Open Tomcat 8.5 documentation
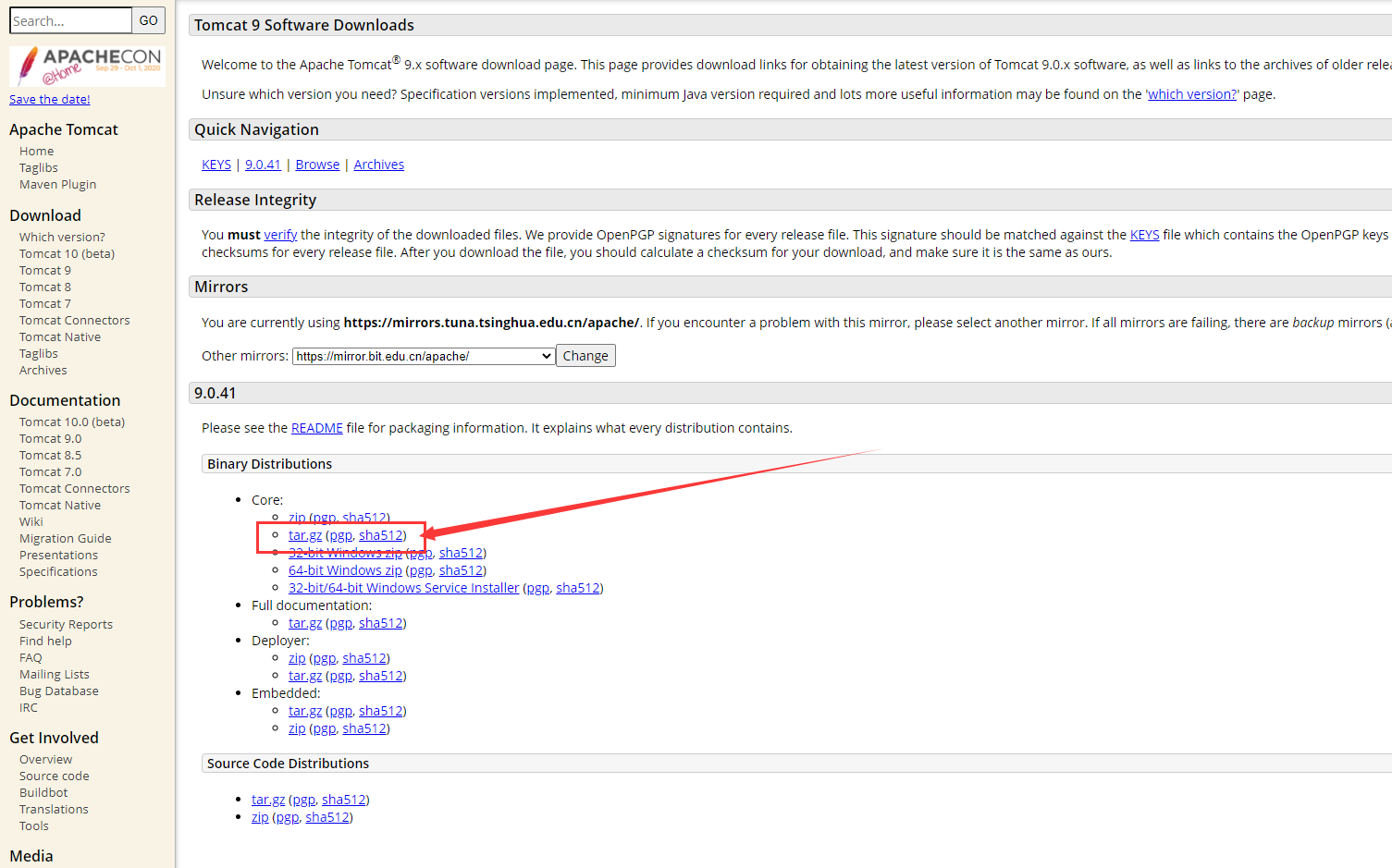The height and width of the screenshot is (868, 1392). pyautogui.click(x=50, y=455)
